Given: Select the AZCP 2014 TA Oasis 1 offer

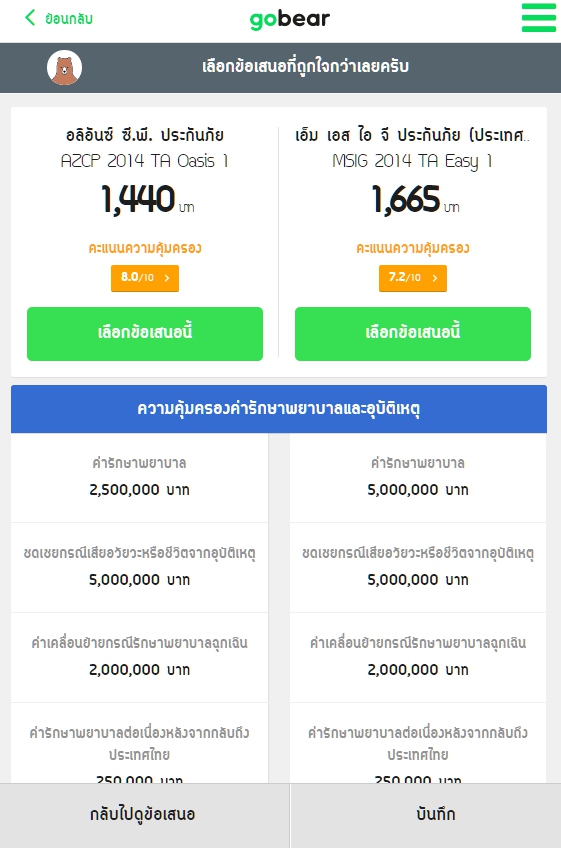Looking at the screenshot, I should pos(145,334).
